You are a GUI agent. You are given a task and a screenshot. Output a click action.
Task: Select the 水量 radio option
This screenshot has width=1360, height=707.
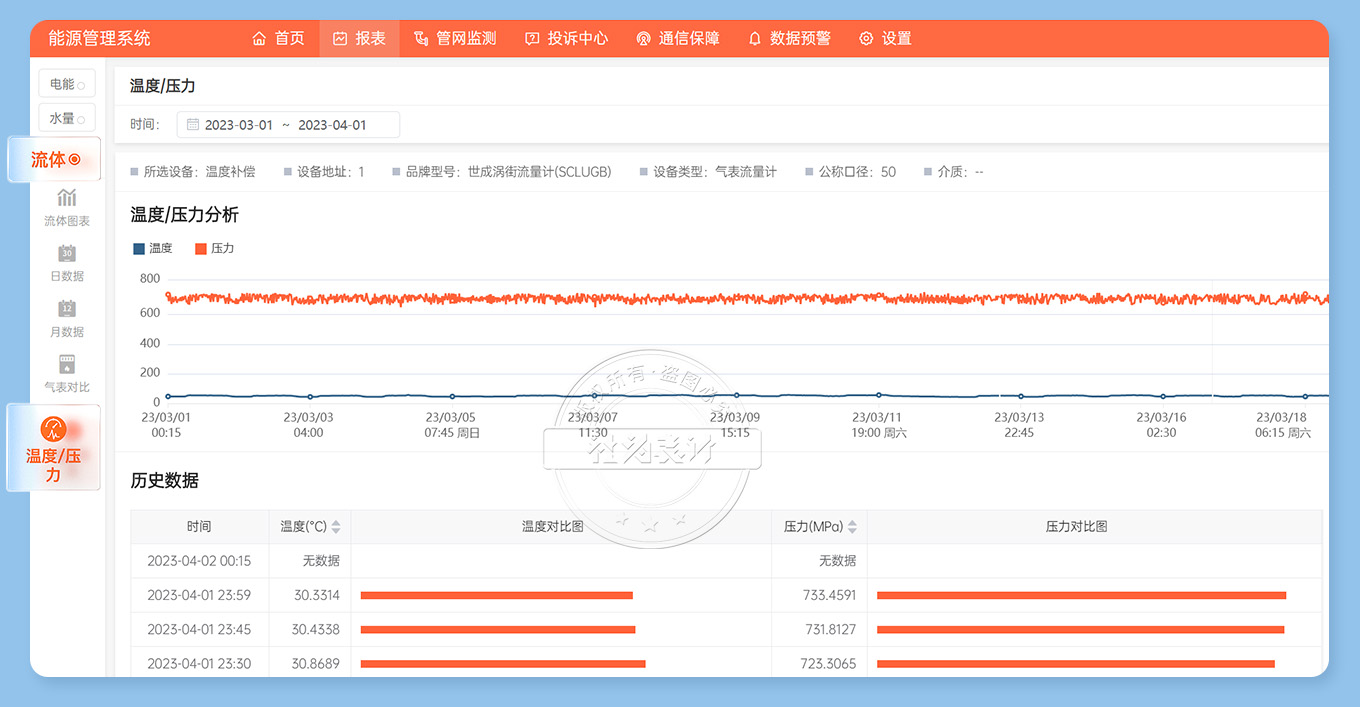click(80, 120)
